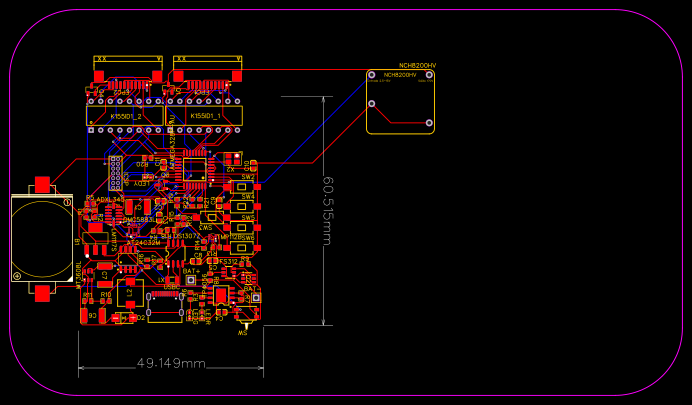Select the C10 capacitor near the crystal

tap(253, 165)
